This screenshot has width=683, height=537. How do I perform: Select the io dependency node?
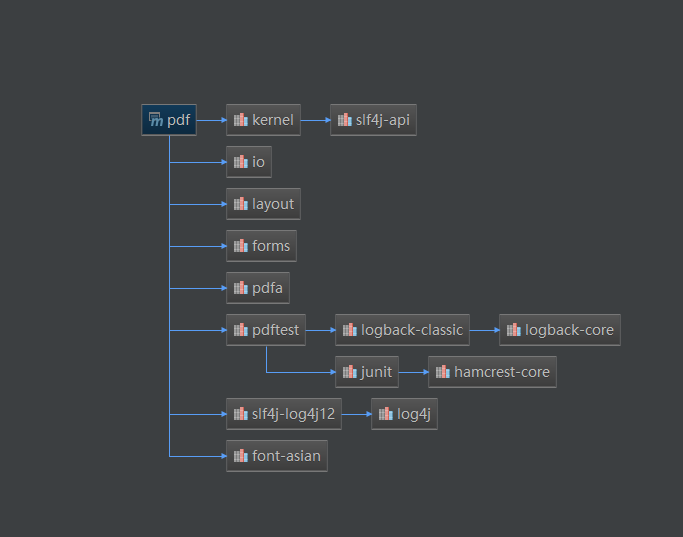(x=249, y=162)
